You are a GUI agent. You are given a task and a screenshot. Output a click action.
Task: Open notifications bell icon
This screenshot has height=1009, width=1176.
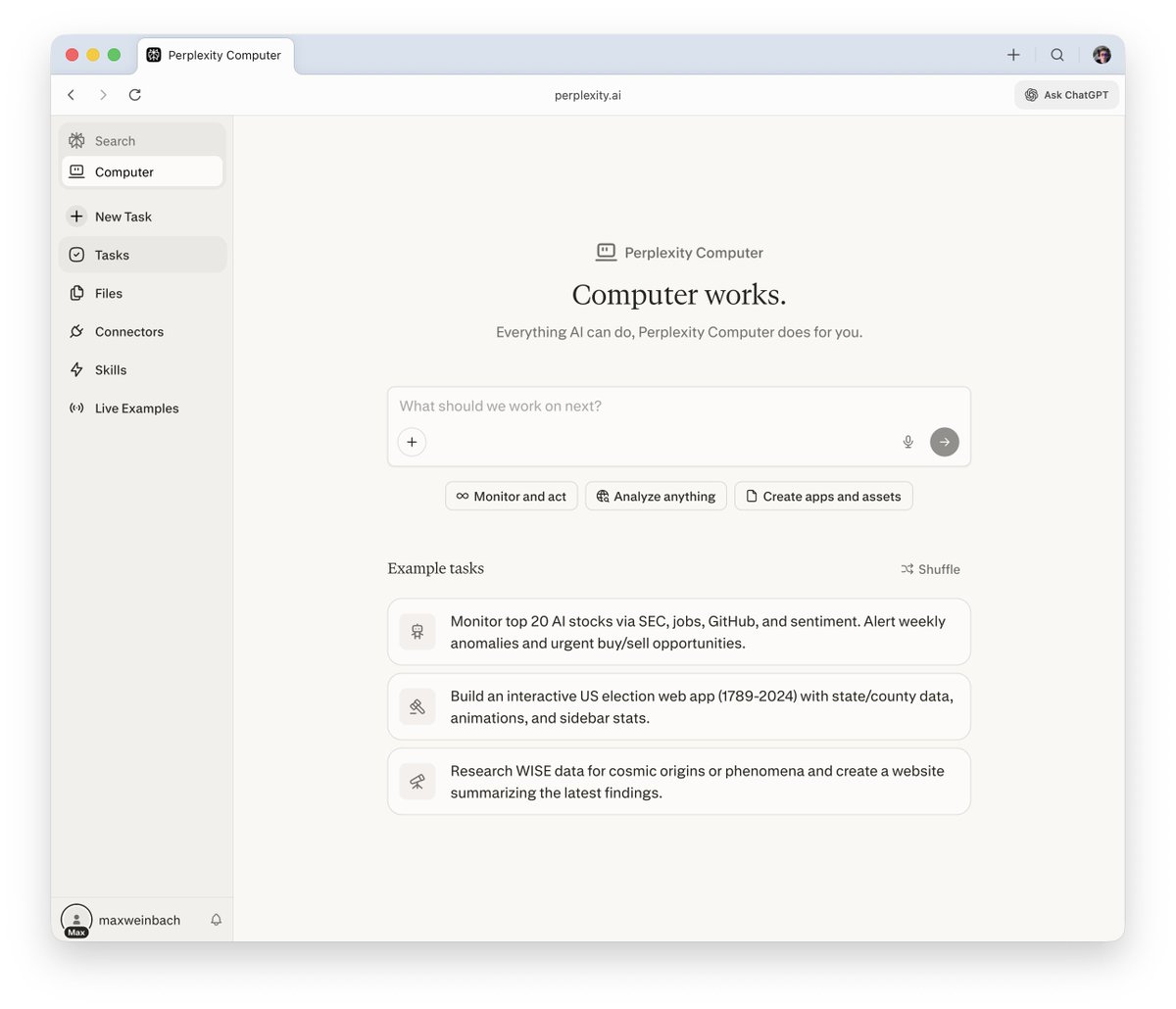(216, 920)
